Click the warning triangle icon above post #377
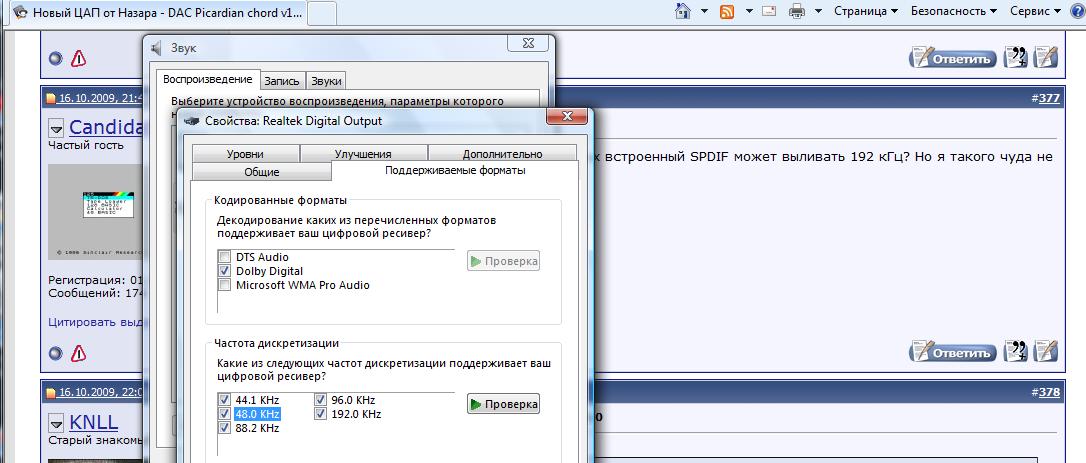This screenshot has width=1086, height=463. (78, 58)
